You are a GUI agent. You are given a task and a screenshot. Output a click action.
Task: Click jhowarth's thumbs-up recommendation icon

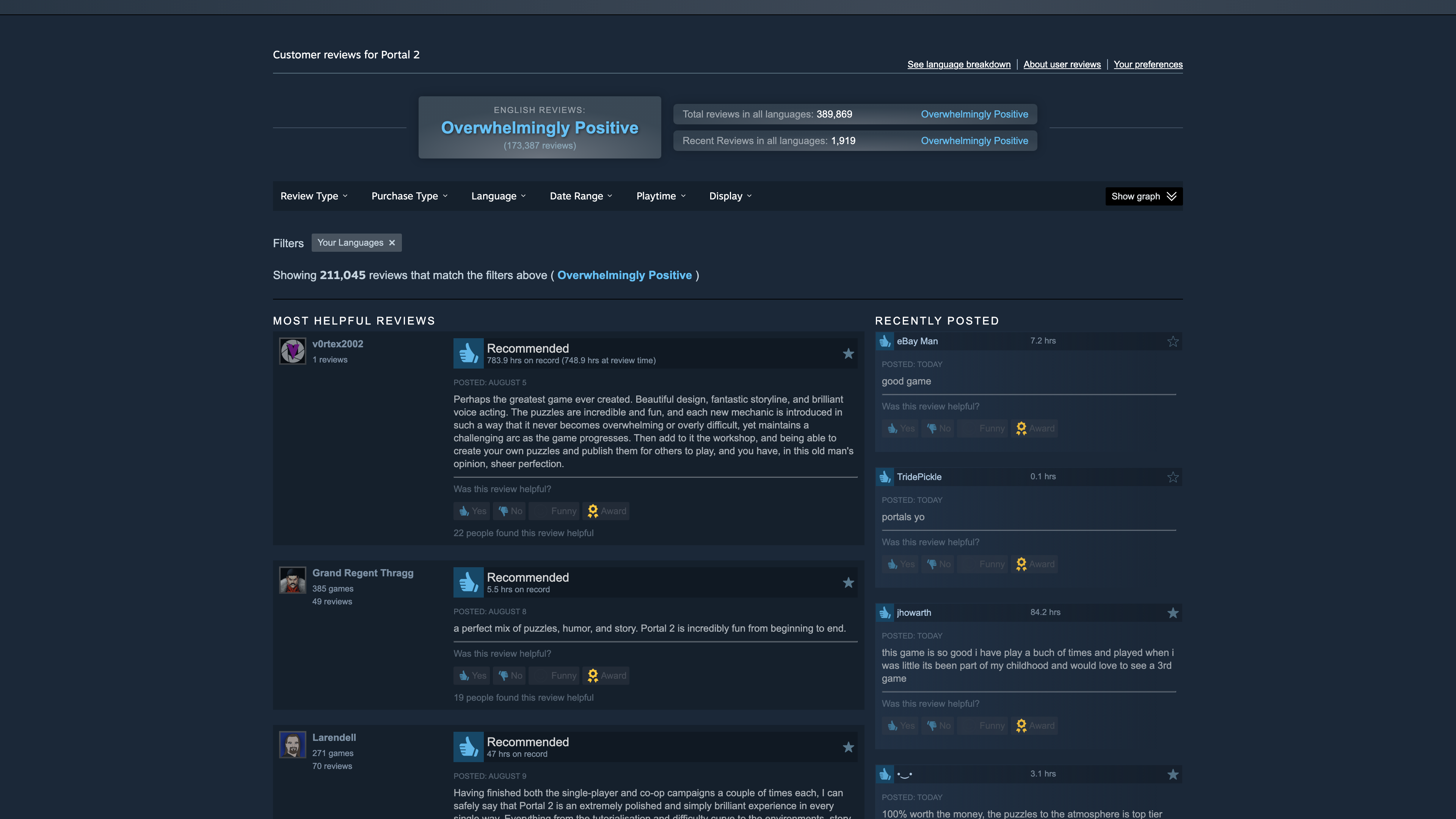885,613
